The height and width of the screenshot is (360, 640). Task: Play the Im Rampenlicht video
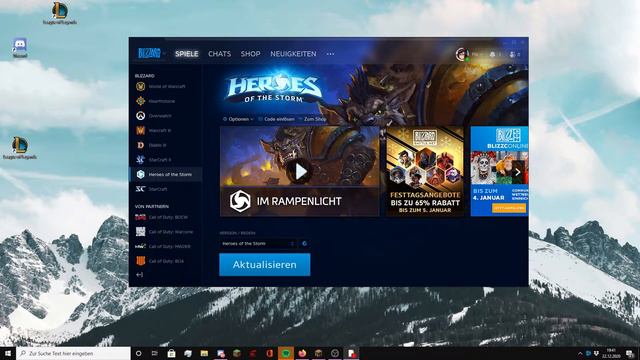[300, 171]
